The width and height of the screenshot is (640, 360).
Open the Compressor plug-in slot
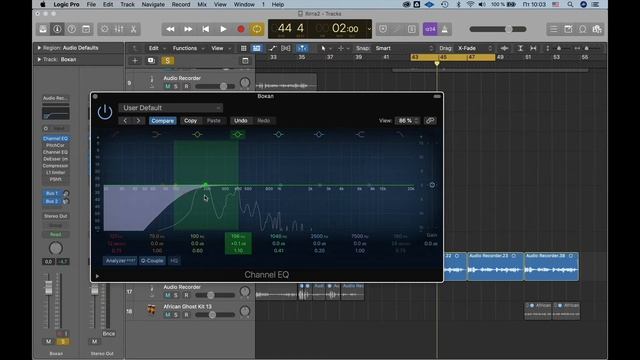click(56, 166)
